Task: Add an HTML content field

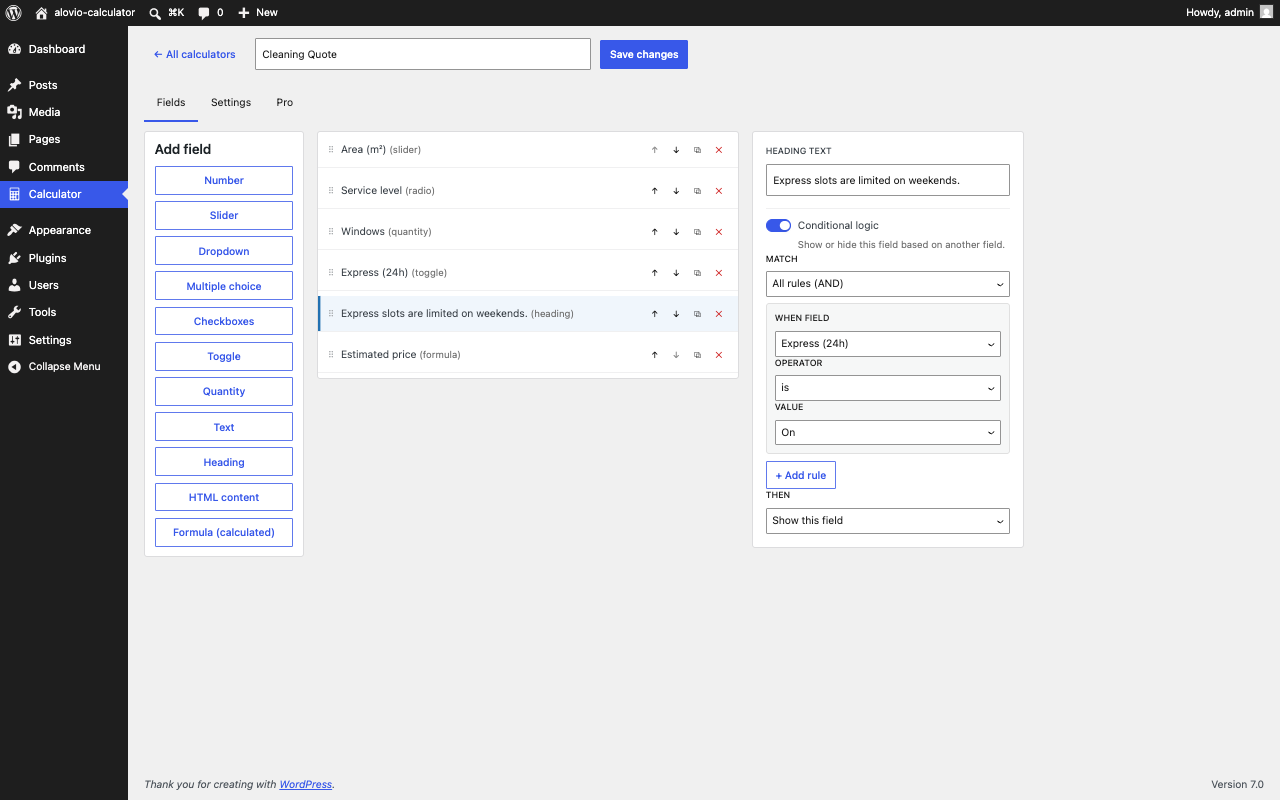Action: pyautogui.click(x=224, y=497)
